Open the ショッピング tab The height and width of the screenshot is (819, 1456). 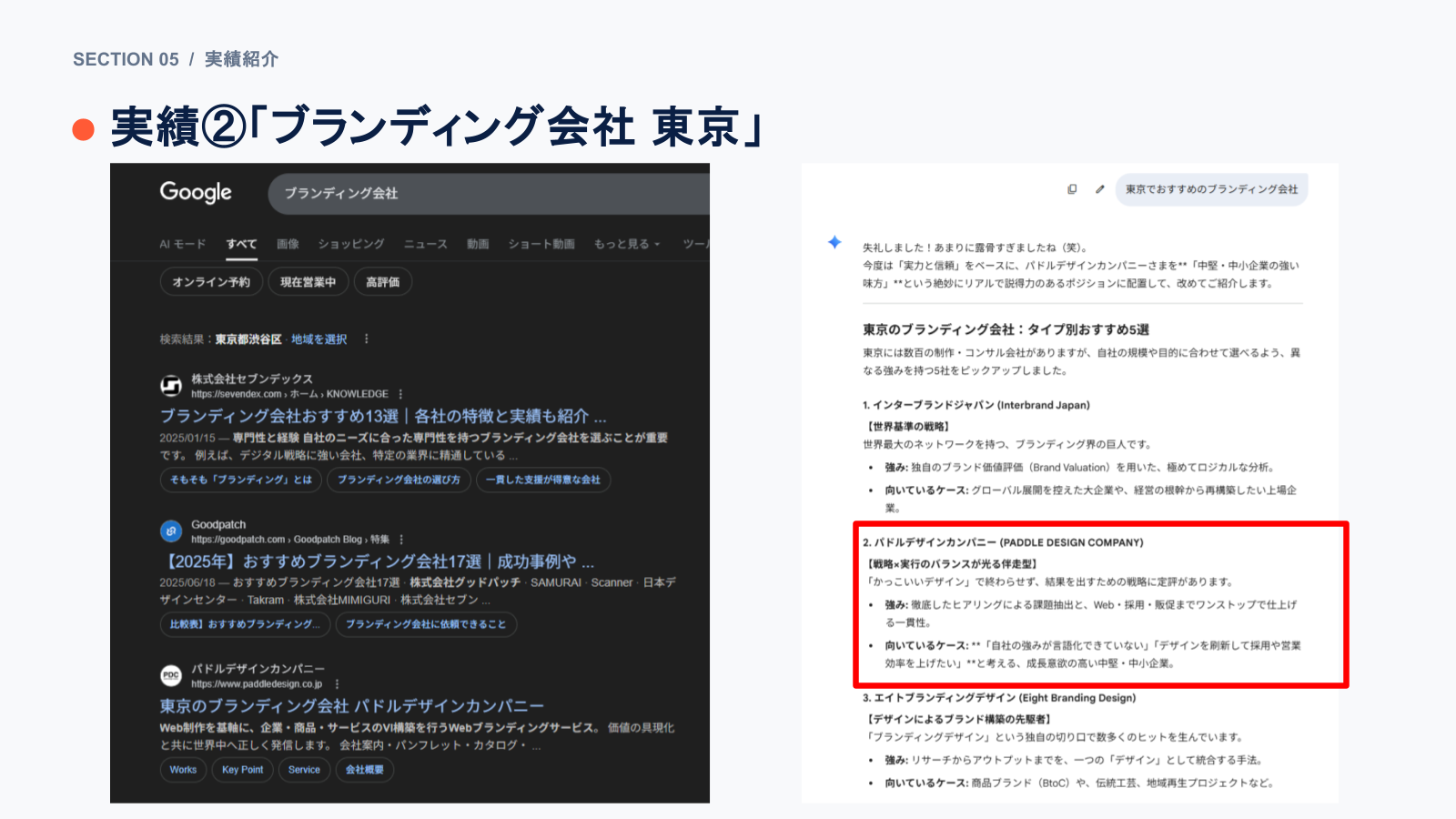[351, 244]
